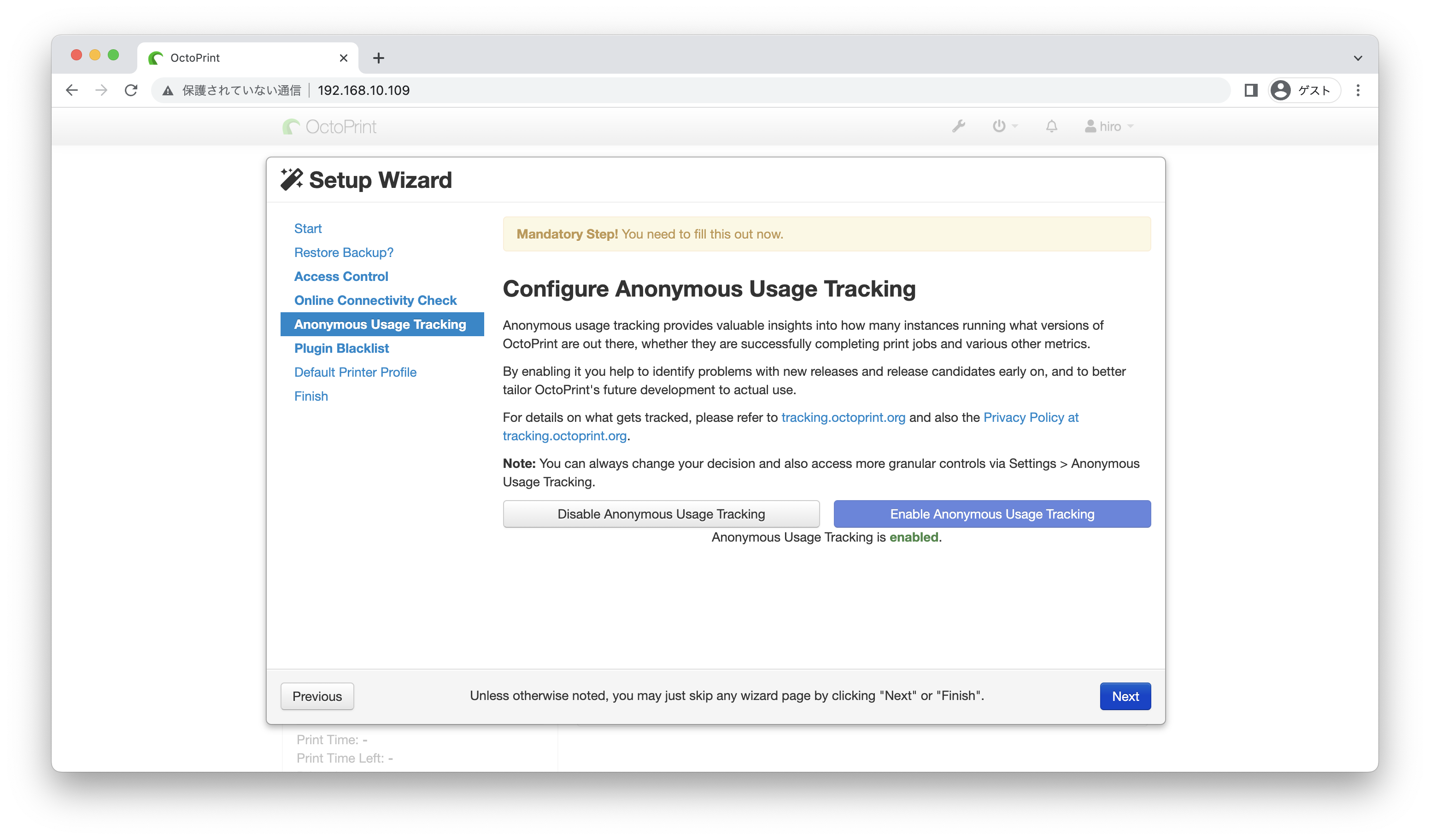Click the not-secure warning triangle icon
Image resolution: width=1430 pixels, height=840 pixels.
[168, 91]
